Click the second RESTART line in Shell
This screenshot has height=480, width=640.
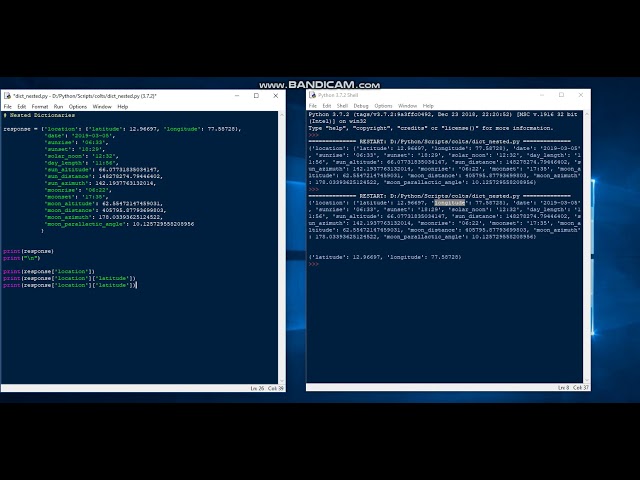(x=439, y=196)
